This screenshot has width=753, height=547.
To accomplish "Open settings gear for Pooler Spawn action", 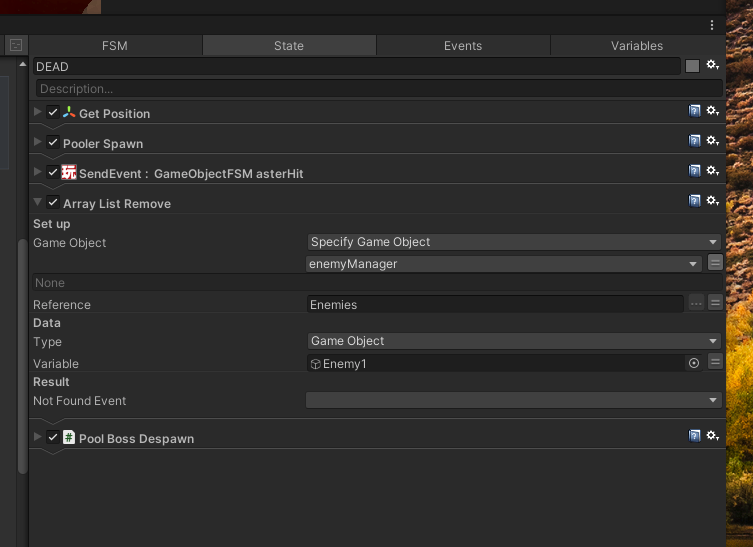I will [713, 141].
